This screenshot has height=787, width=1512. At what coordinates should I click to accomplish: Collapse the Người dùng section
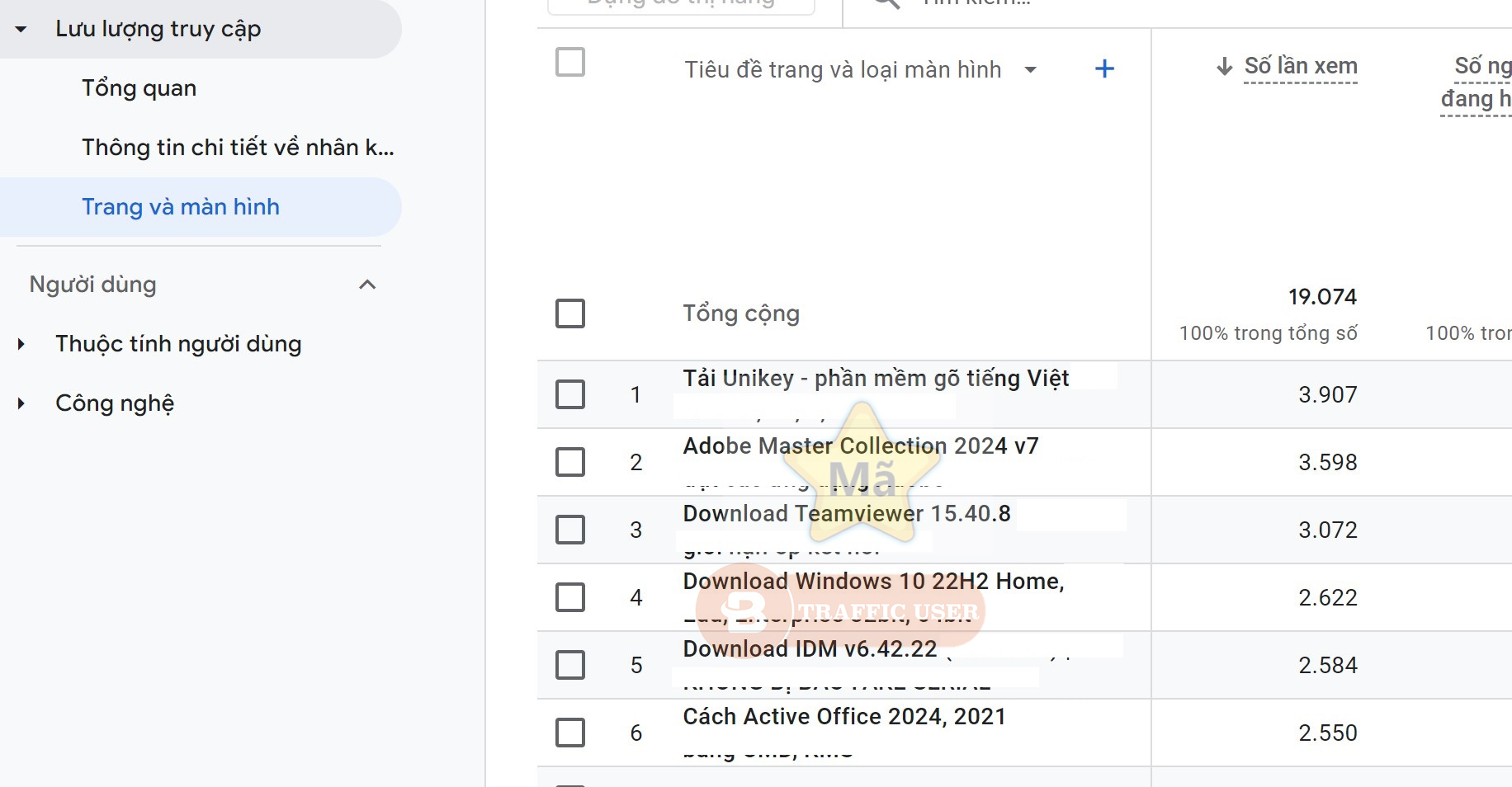click(x=366, y=284)
